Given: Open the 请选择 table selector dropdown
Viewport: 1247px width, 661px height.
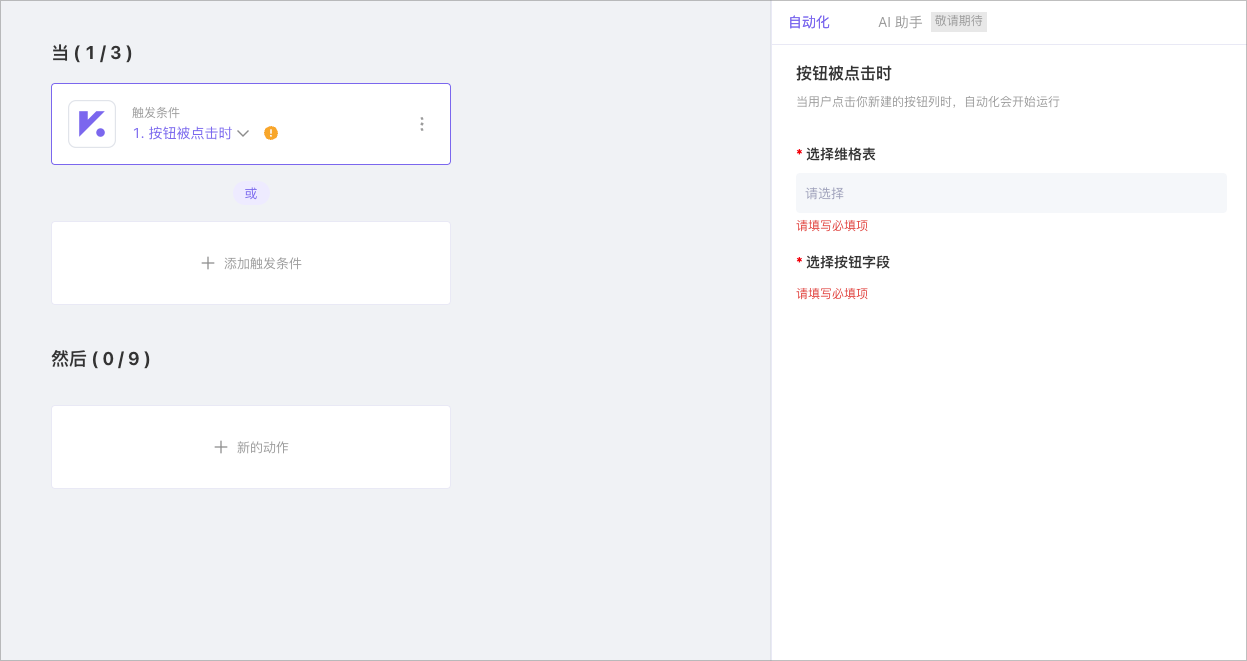Looking at the screenshot, I should [1010, 192].
